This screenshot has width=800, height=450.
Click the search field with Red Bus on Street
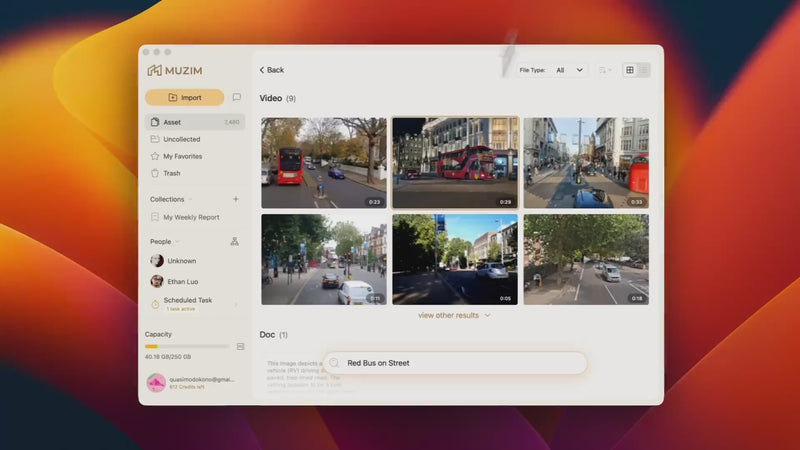click(455, 363)
